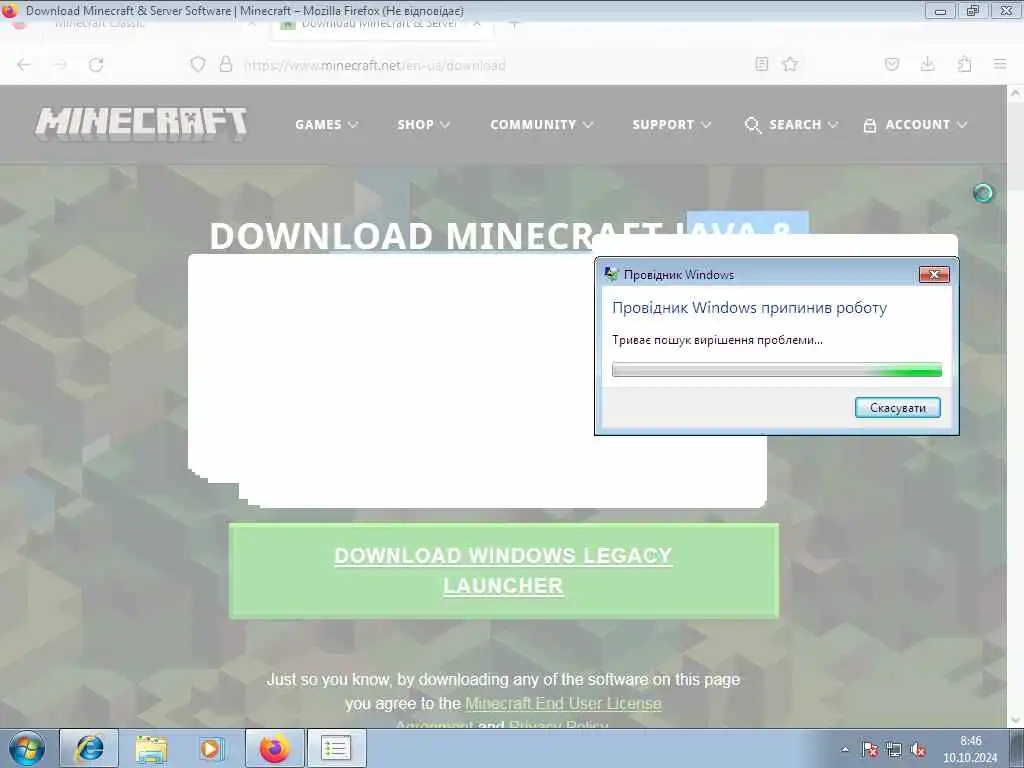
Task: Bookmark this page with star icon
Action: pos(790,64)
